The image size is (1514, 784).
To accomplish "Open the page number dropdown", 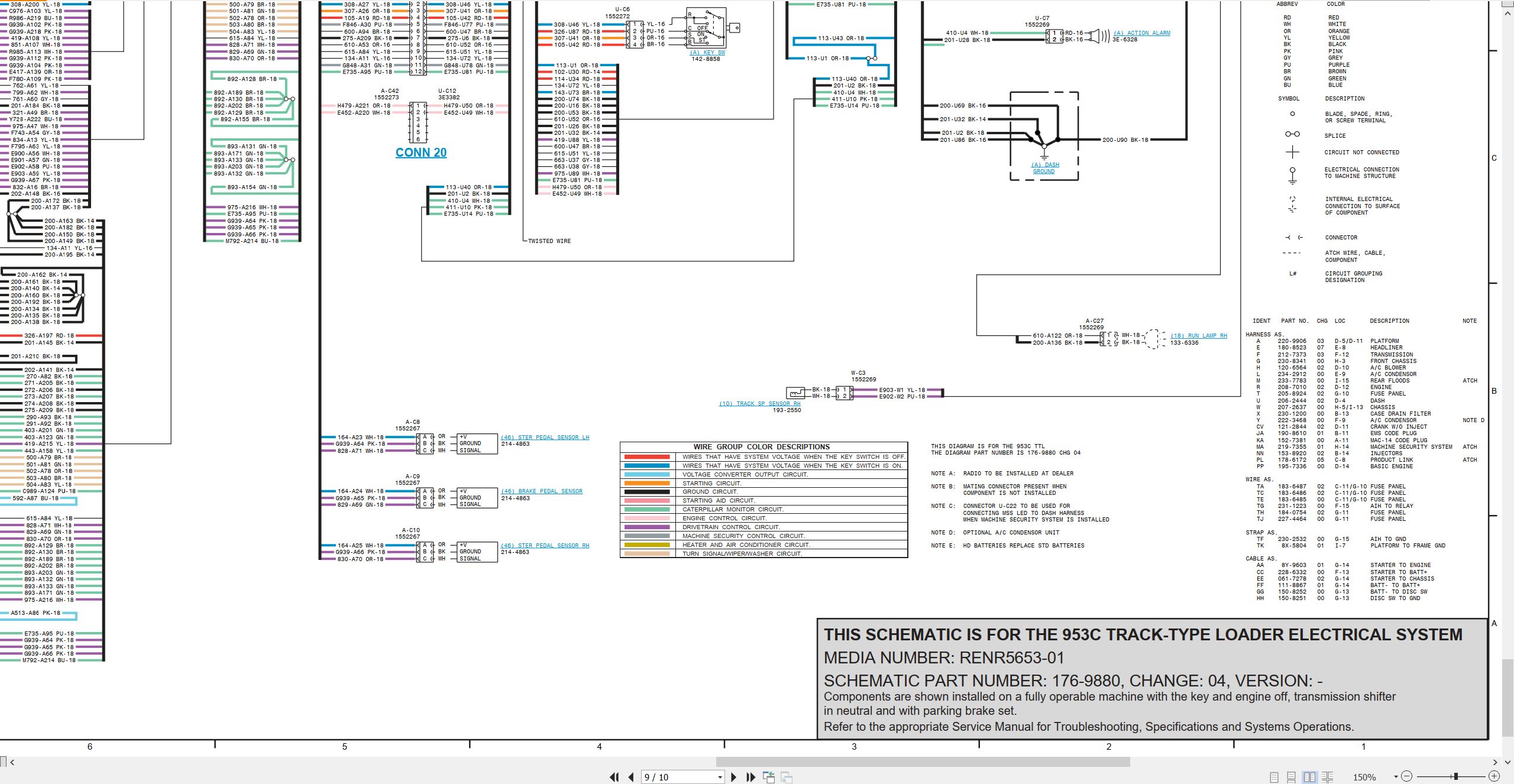I will [x=720, y=777].
